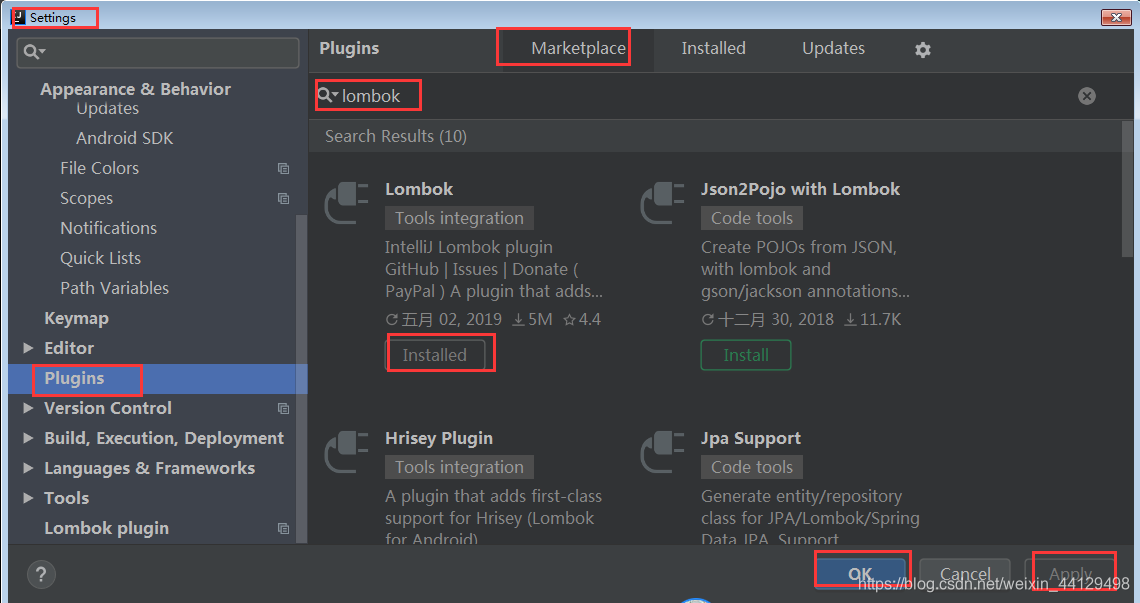Click the settings tree vertical scrollbar
Image resolution: width=1140 pixels, height=603 pixels.
301,378
